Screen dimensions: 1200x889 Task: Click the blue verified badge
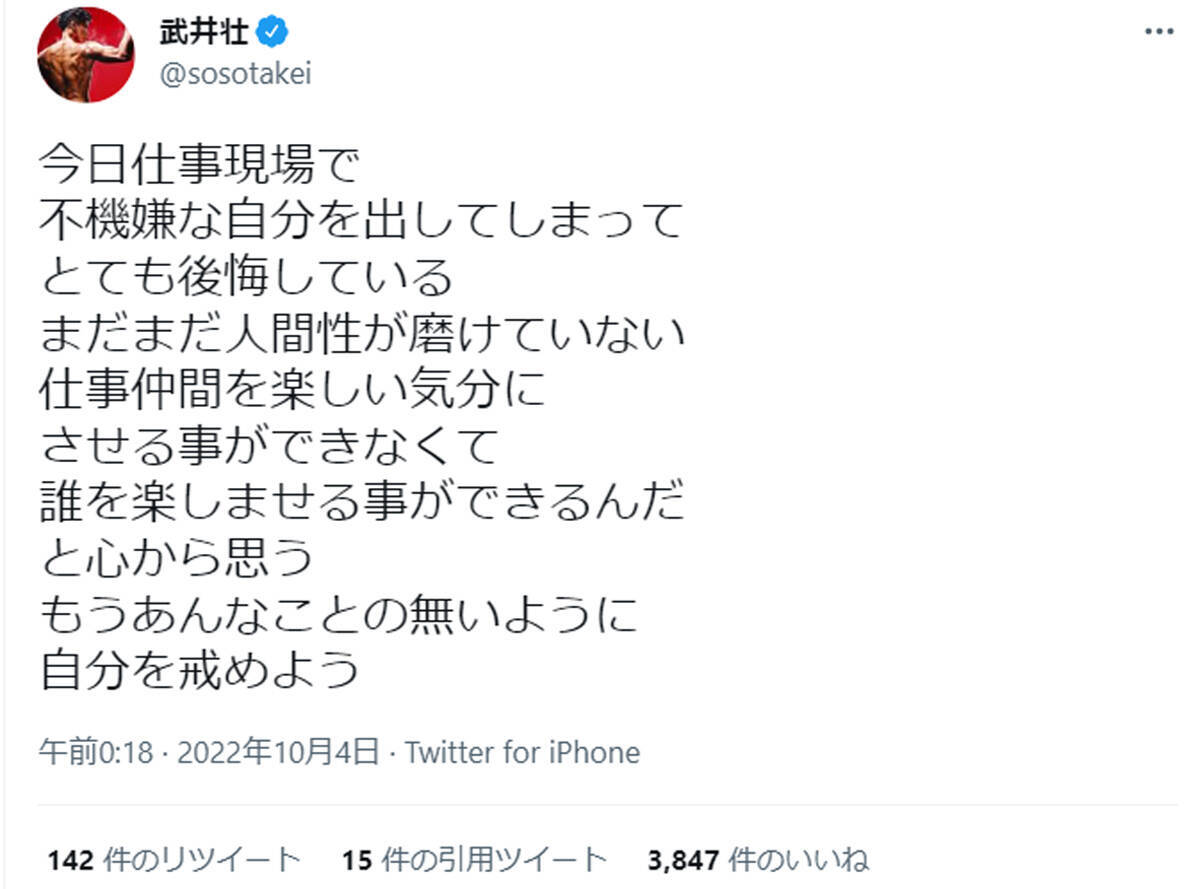[x=274, y=34]
